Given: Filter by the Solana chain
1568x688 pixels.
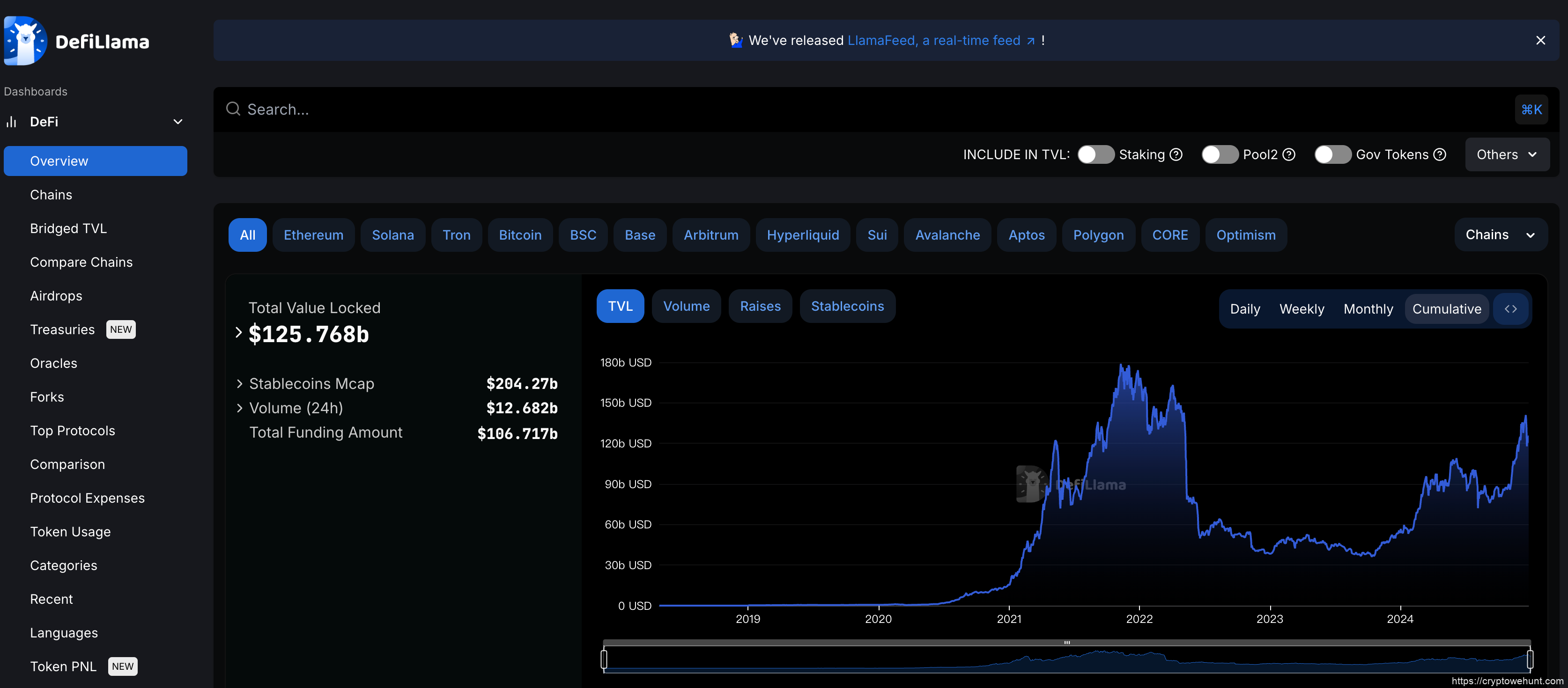Looking at the screenshot, I should 392,235.
